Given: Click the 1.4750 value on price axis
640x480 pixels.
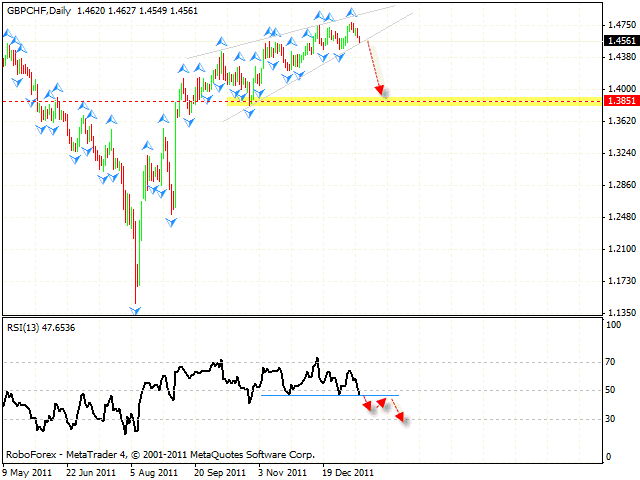Looking at the screenshot, I should 616,24.
